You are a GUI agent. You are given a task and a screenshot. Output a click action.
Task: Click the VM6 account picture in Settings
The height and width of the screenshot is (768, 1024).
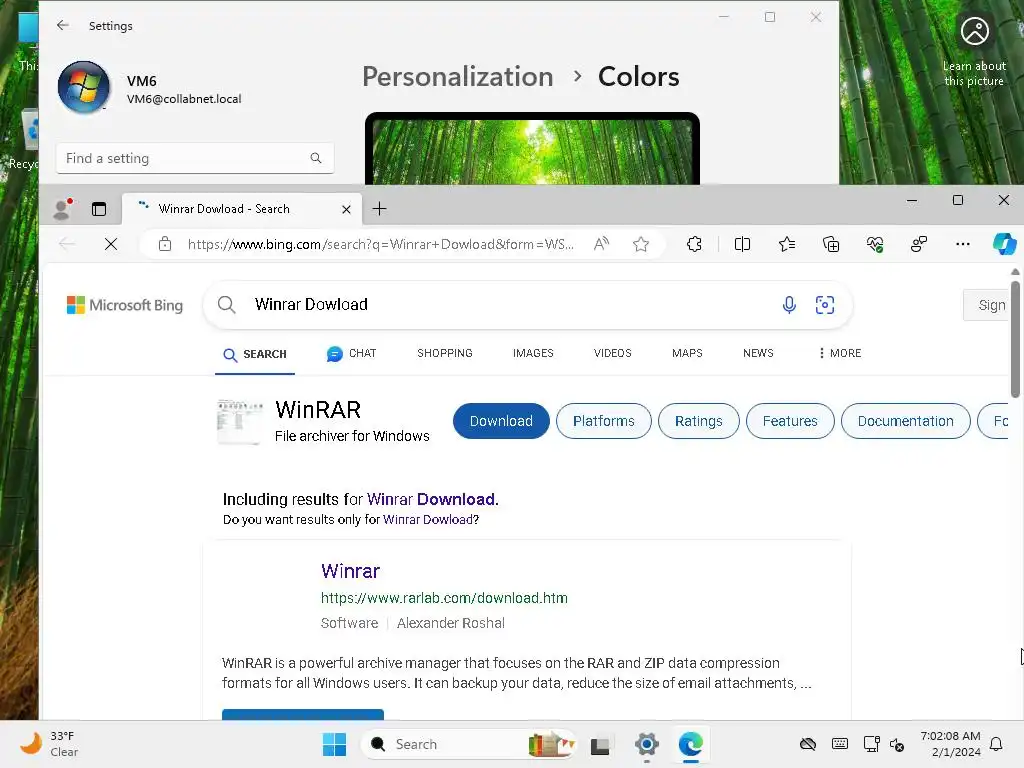84,87
